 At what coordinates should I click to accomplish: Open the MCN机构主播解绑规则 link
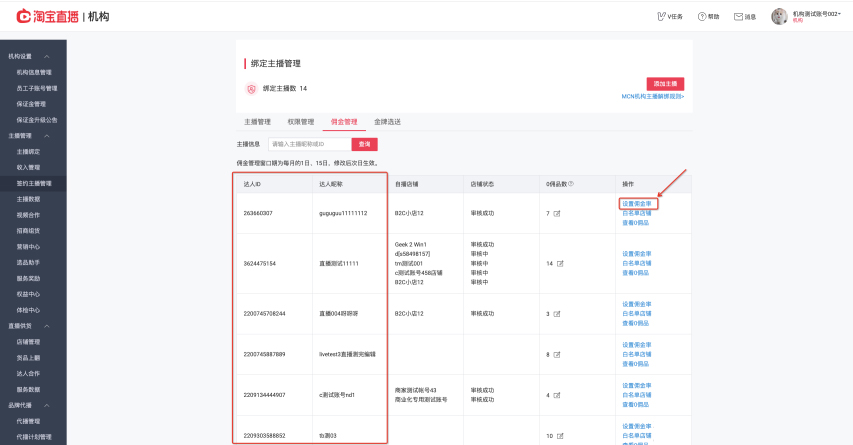click(x=653, y=96)
